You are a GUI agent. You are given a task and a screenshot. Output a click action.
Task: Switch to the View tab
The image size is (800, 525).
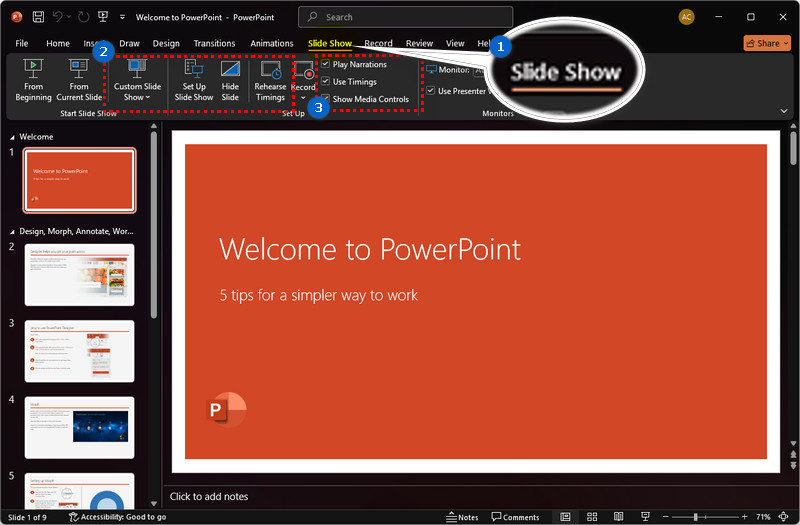pyautogui.click(x=455, y=43)
